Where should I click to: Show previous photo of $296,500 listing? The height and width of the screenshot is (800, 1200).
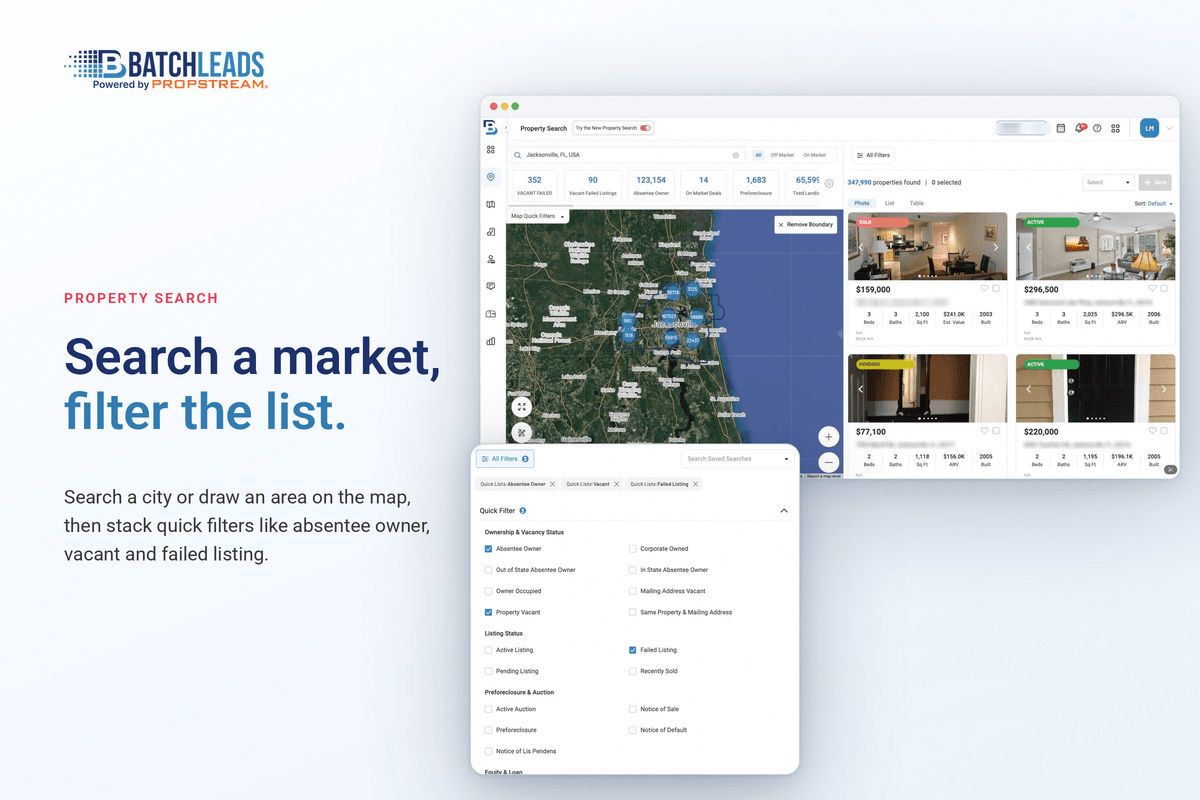pos(1028,247)
